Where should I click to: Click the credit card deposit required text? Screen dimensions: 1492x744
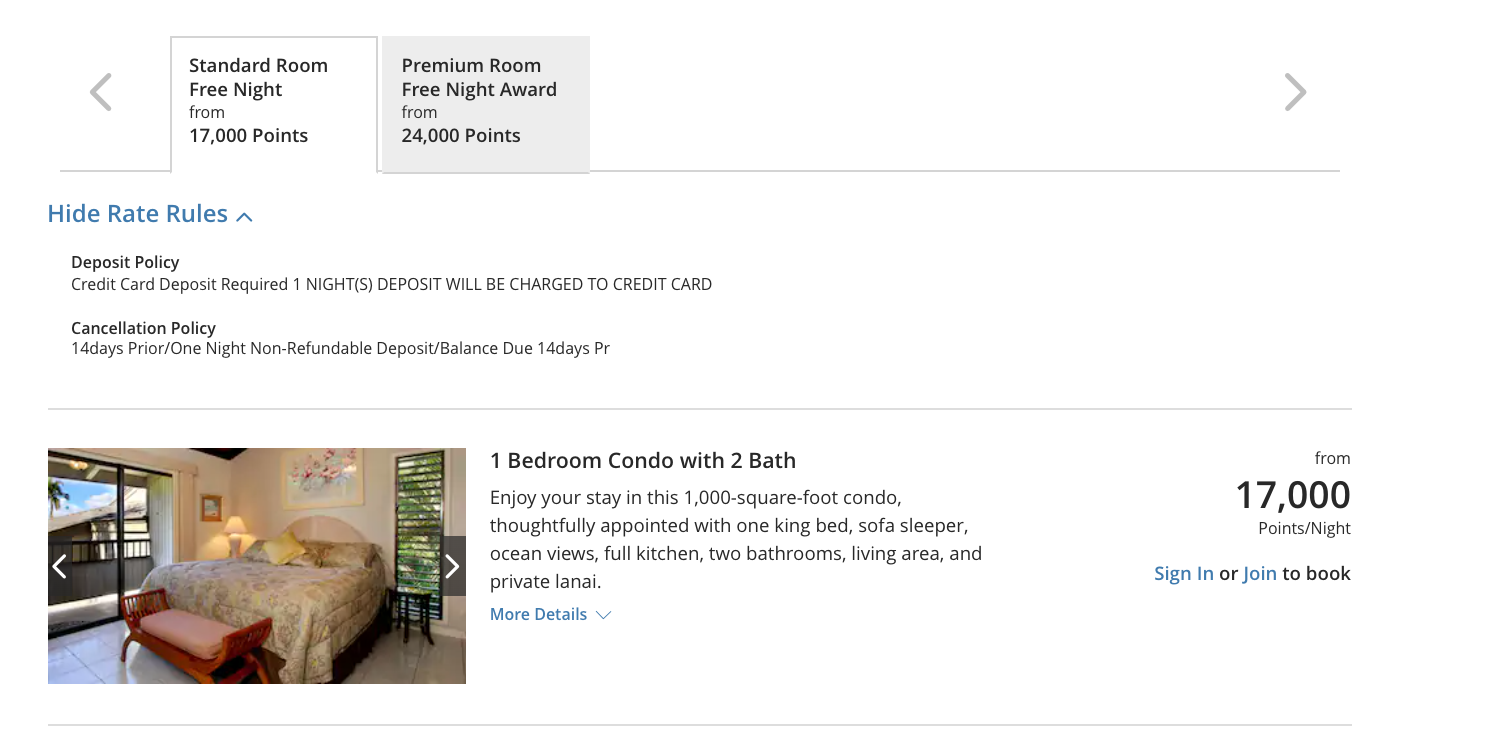point(391,284)
